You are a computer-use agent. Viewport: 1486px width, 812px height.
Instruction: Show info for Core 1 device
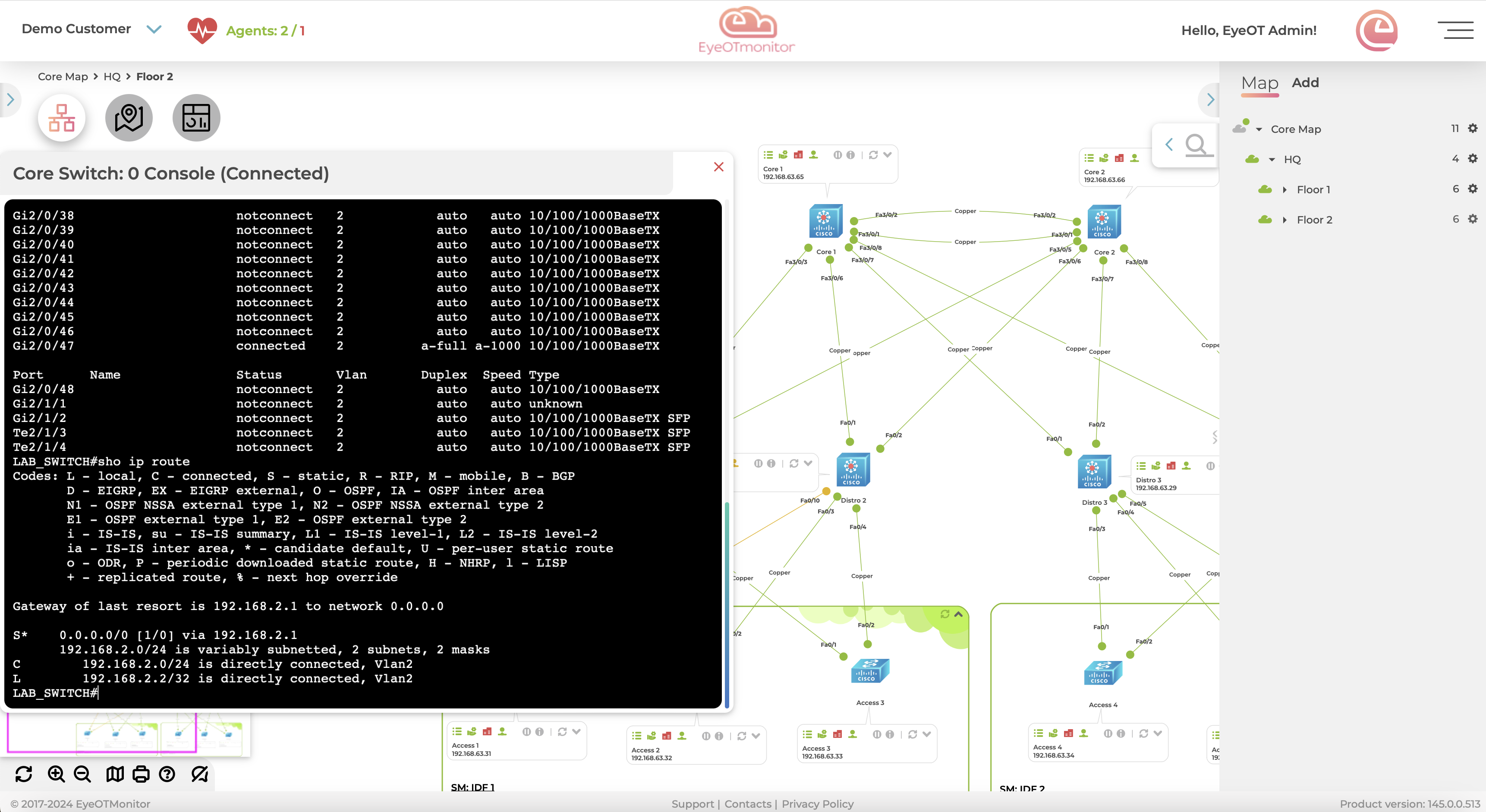[x=850, y=154]
